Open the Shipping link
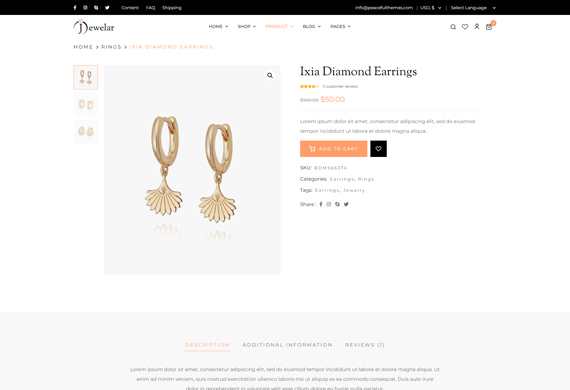This screenshot has width=570, height=390. tap(172, 8)
